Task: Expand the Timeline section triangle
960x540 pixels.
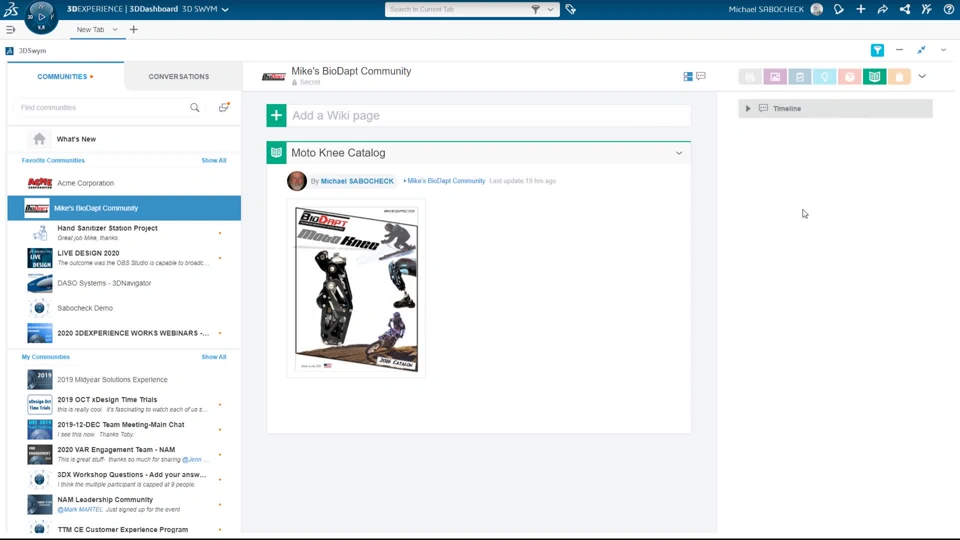Action: point(748,108)
